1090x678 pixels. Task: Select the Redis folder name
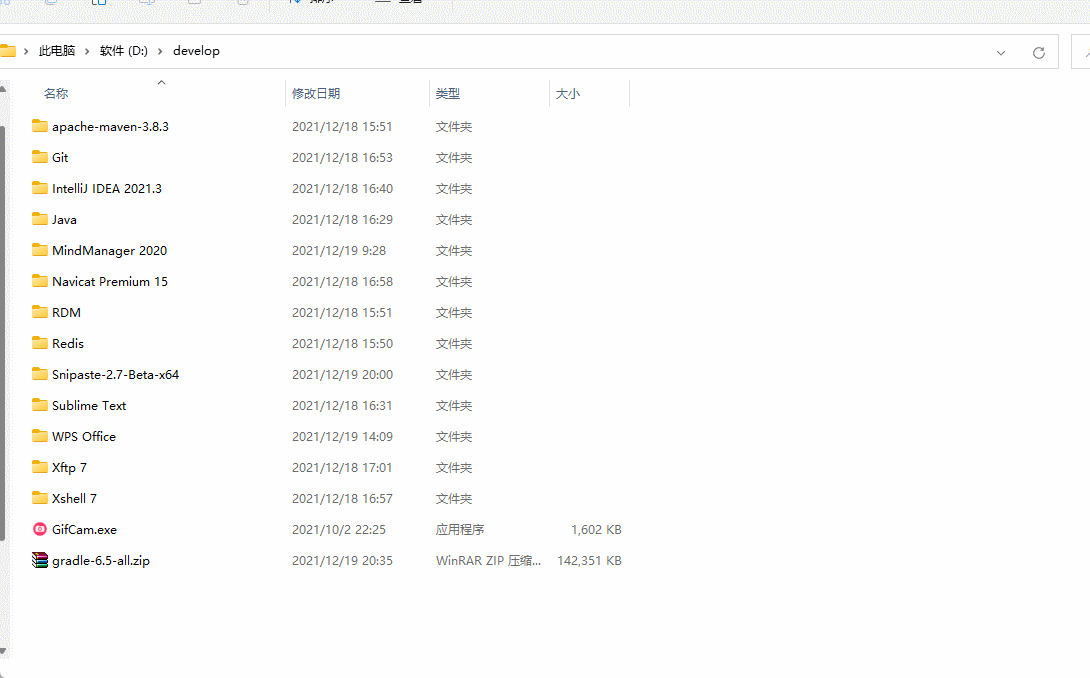[x=68, y=344]
